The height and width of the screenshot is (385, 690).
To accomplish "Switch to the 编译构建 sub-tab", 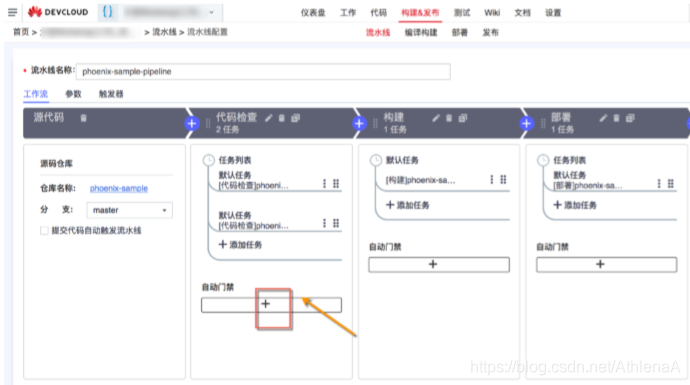I will [x=421, y=33].
